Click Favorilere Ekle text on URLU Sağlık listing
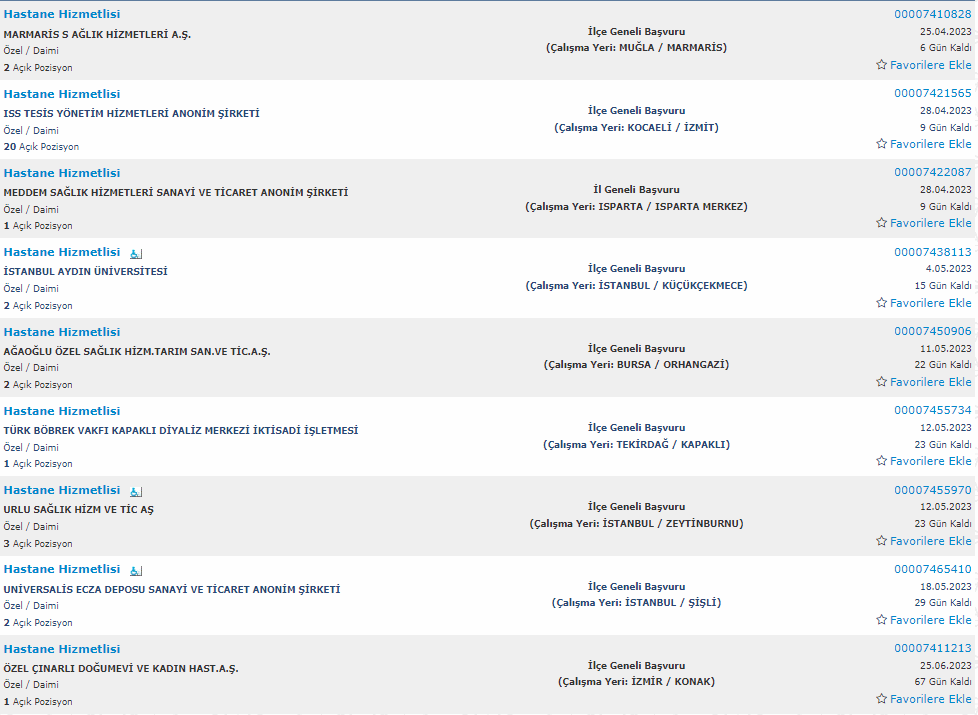Viewport: 978px width, 715px height. (930, 541)
